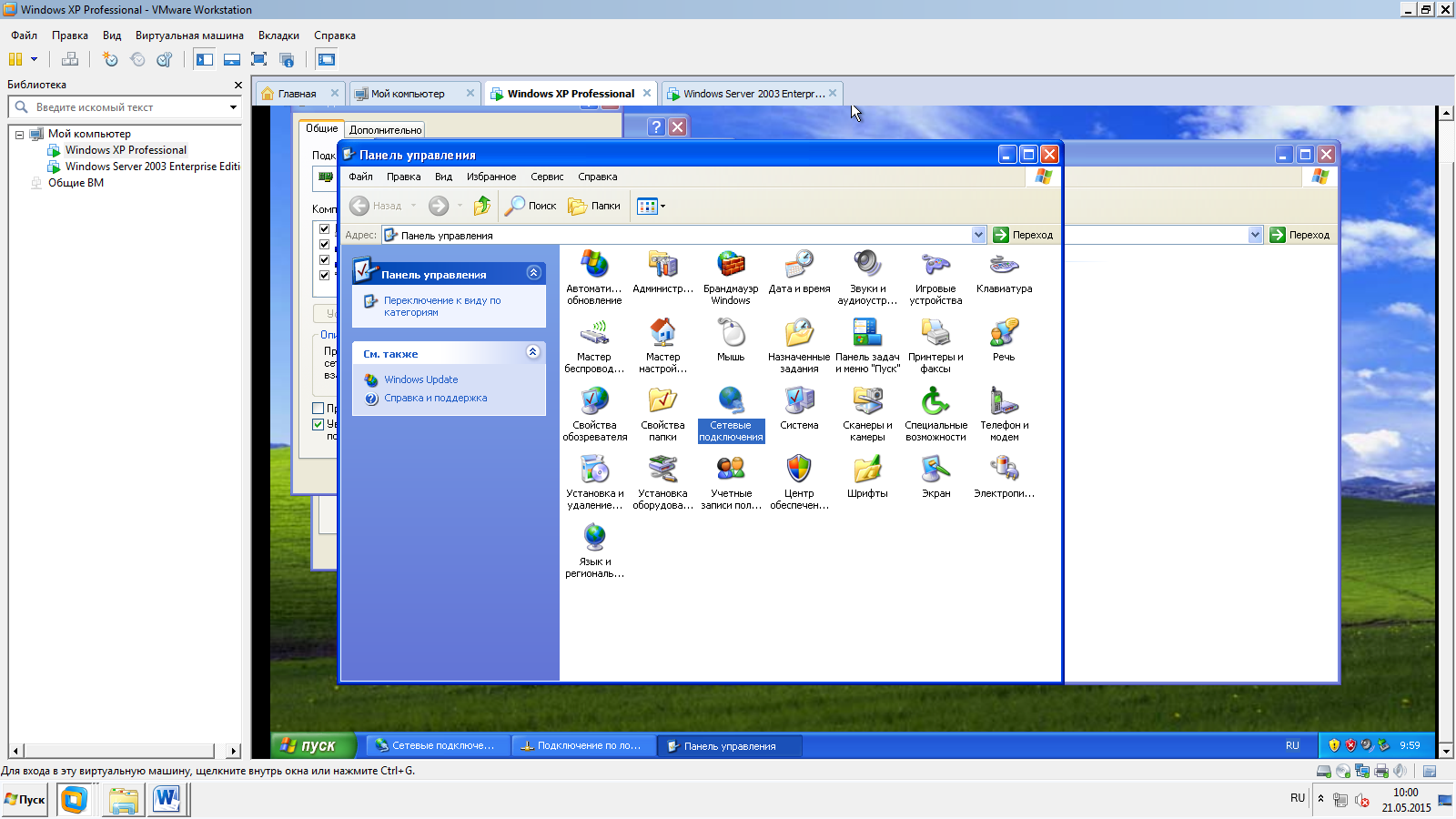The height and width of the screenshot is (819, 1456).
Task: Open VMware 'Вкладки' menu
Action: coord(278,35)
